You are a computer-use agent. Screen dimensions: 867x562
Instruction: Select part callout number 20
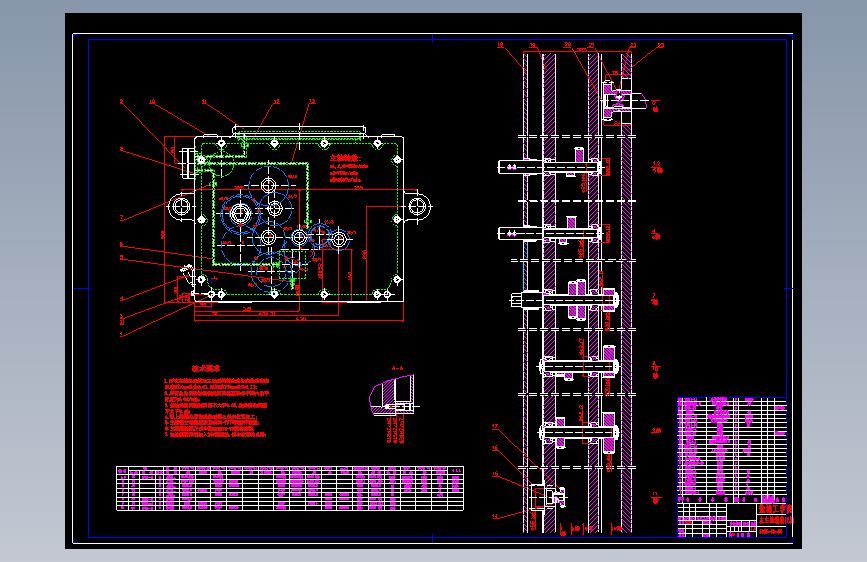click(x=567, y=45)
